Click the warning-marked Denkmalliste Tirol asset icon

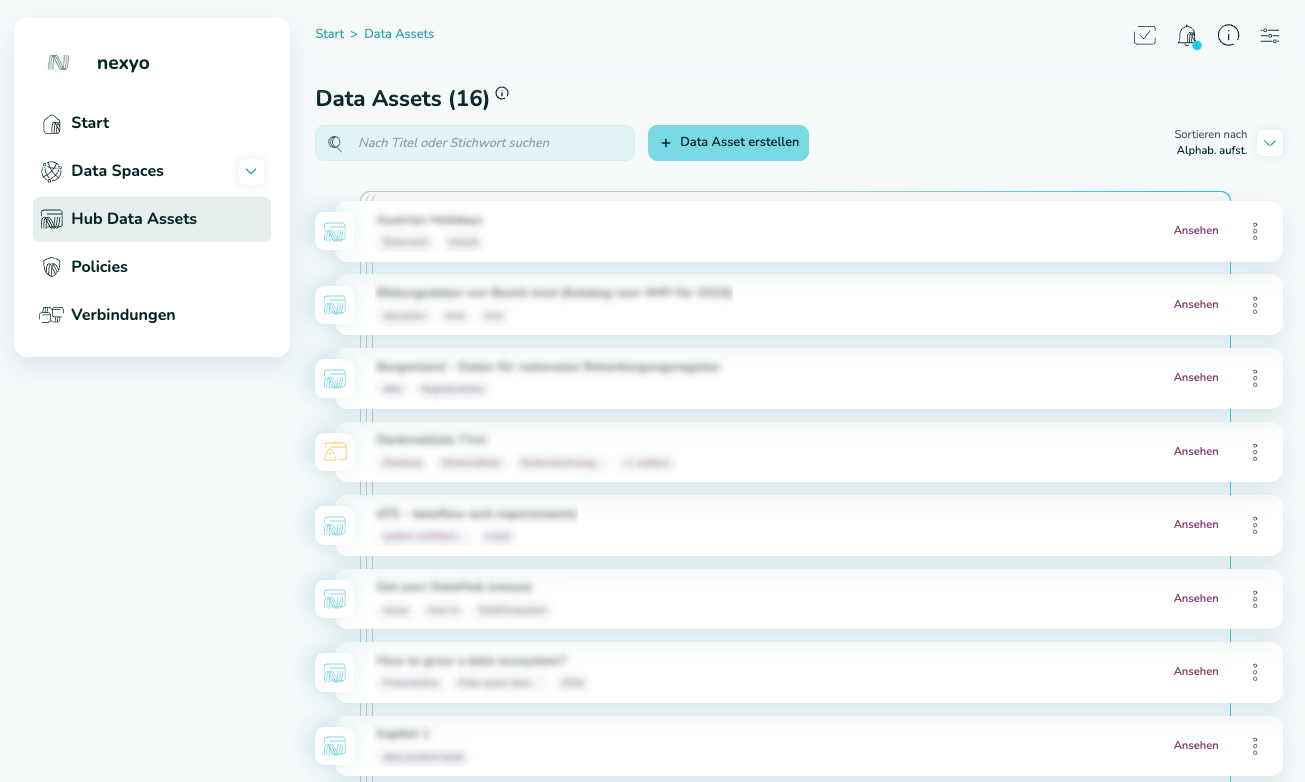(334, 452)
